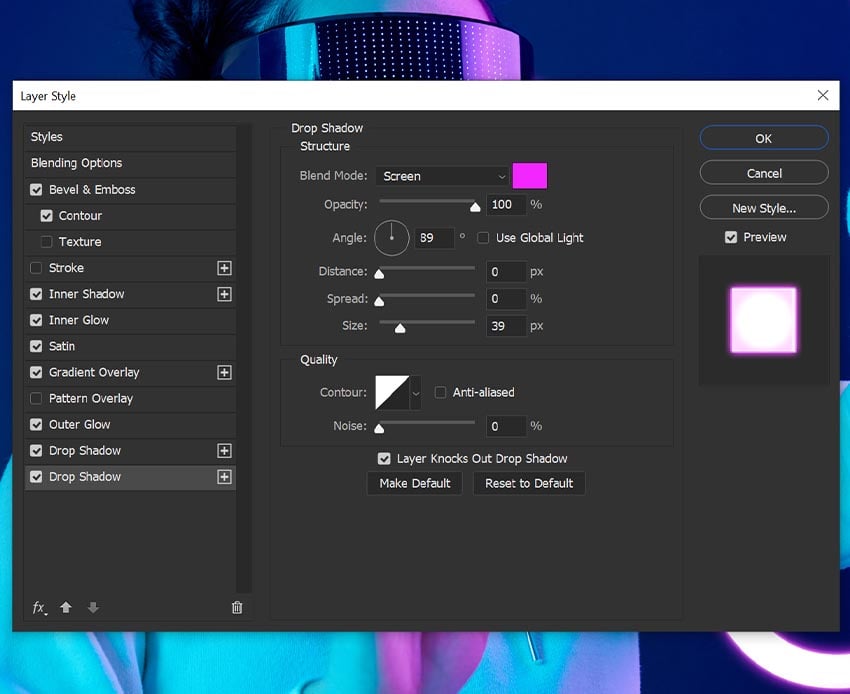Click the Noise slider handle
Viewport: 850px width, 694px height.
coord(379,428)
